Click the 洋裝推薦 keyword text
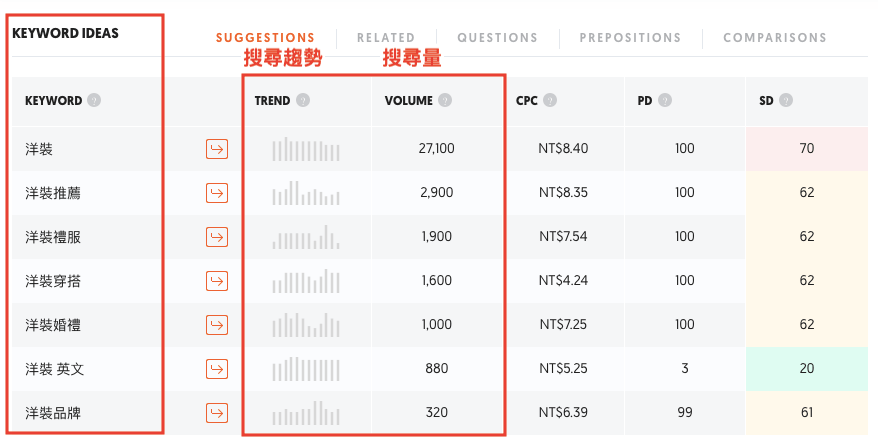878x447 pixels. coord(53,193)
